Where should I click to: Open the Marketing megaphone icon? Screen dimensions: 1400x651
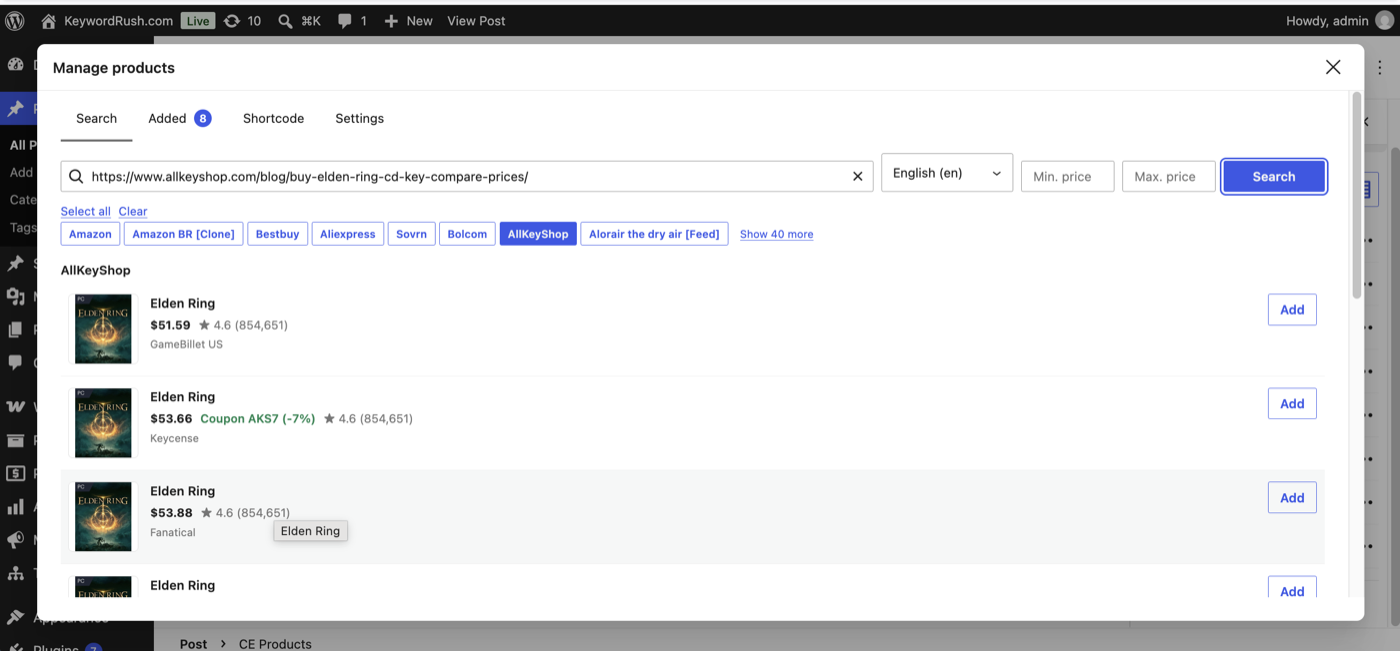coord(15,540)
